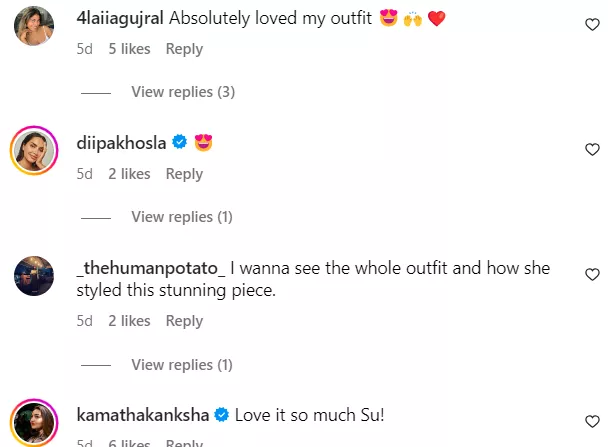
Task: Expand View replies (1) under _thehumanpotato_
Action: point(181,365)
